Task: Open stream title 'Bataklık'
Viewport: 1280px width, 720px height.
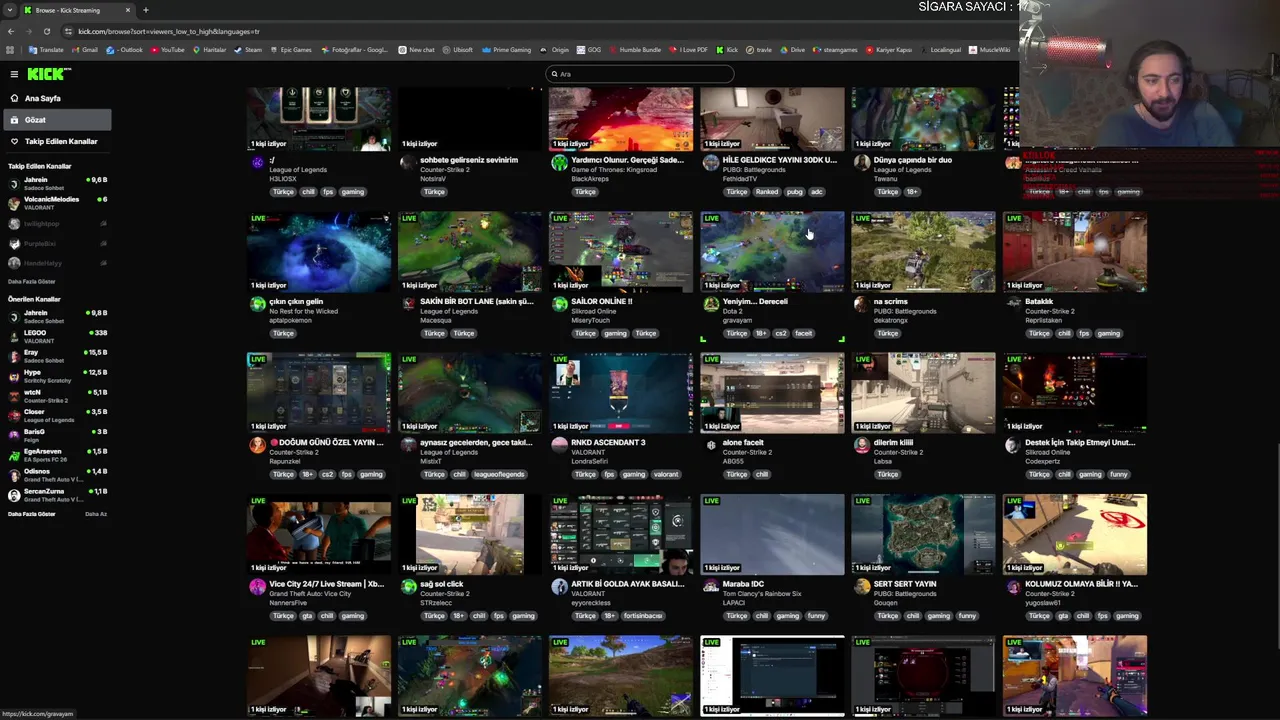Action: click(1039, 301)
